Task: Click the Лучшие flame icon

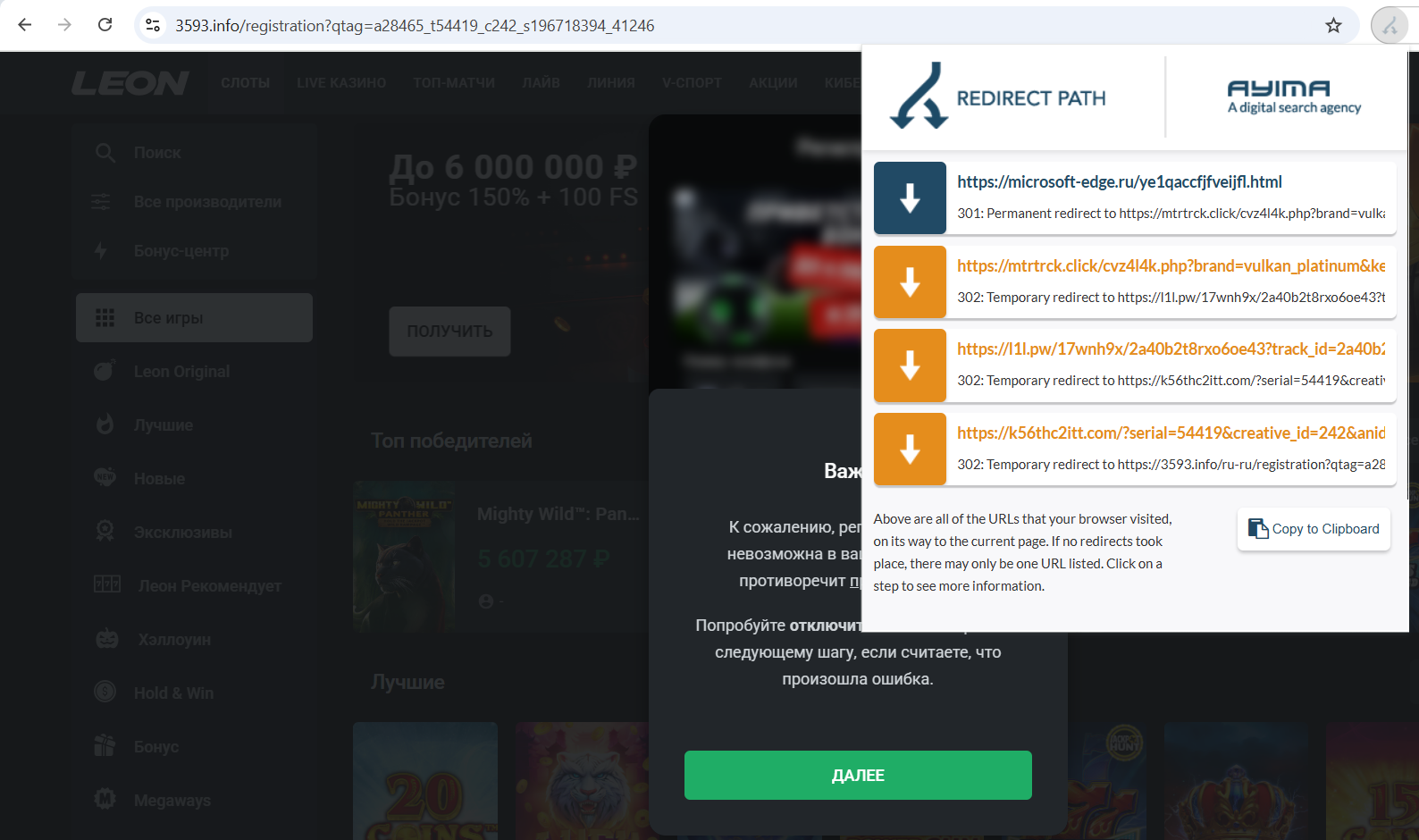Action: tap(105, 424)
